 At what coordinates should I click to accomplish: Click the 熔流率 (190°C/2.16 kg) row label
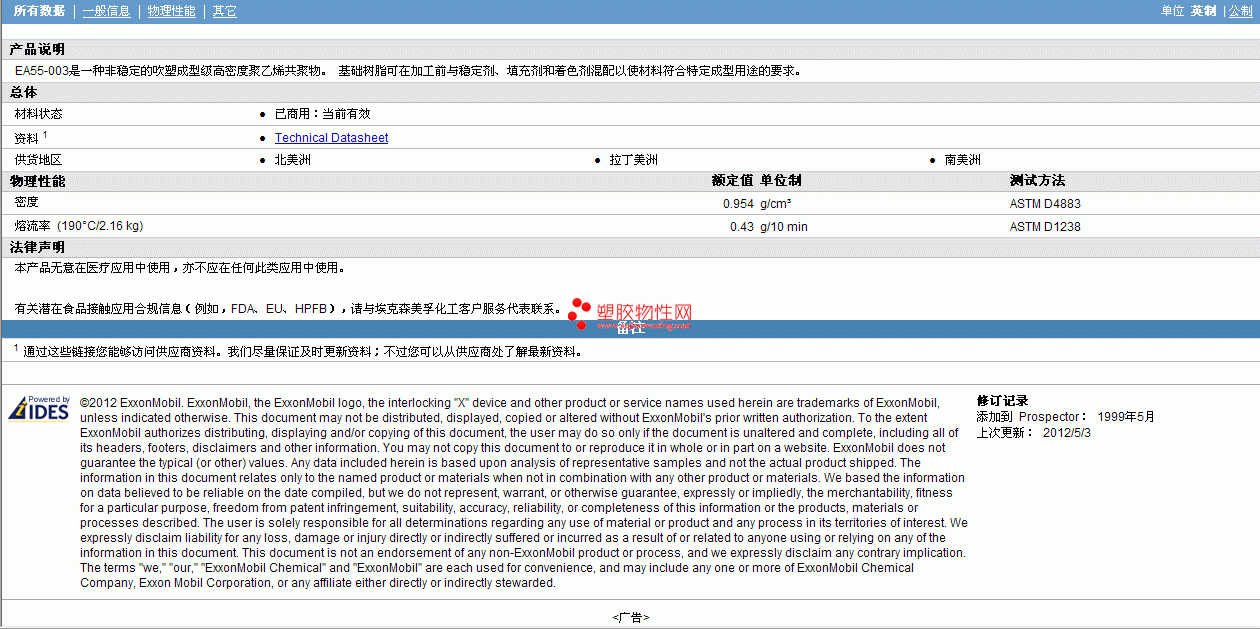[79, 226]
